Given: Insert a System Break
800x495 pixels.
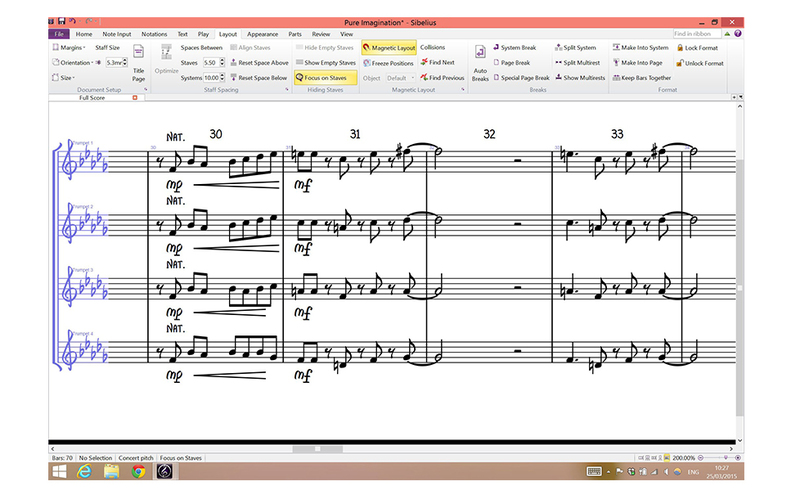Looking at the screenshot, I should point(515,47).
